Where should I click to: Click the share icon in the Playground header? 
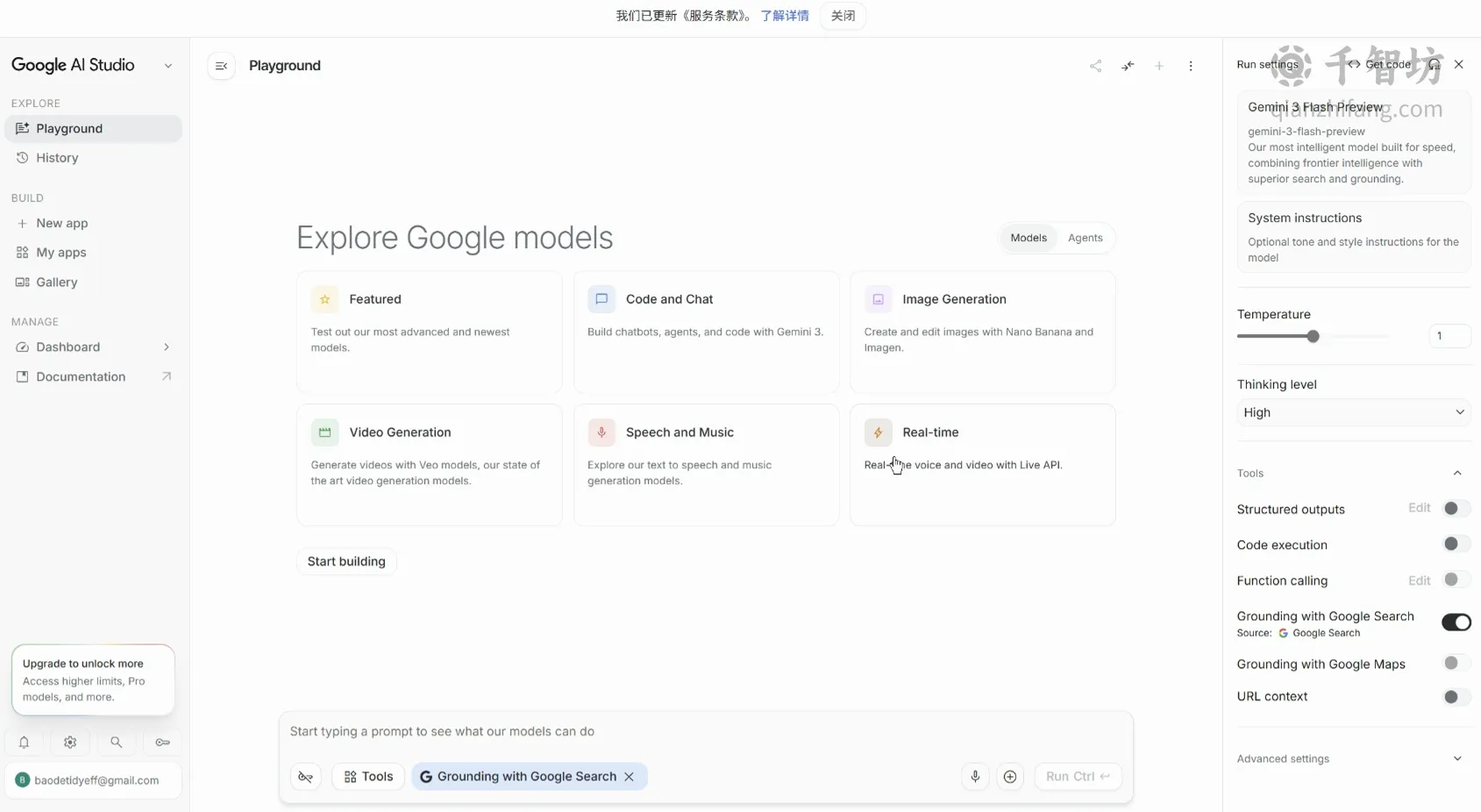tap(1095, 66)
